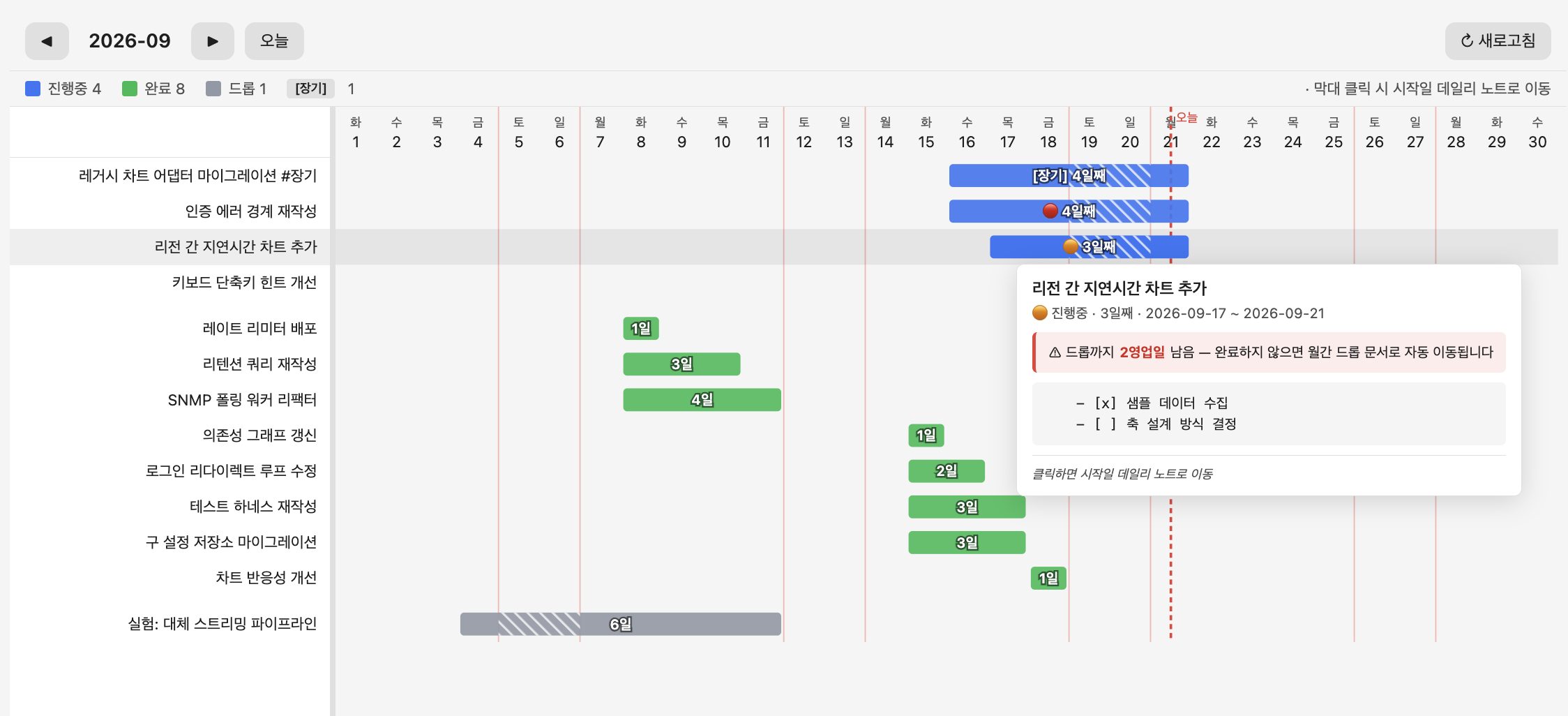
Task: Select row 실험: 대체 스트리밍 파이프라인
Action: [222, 624]
